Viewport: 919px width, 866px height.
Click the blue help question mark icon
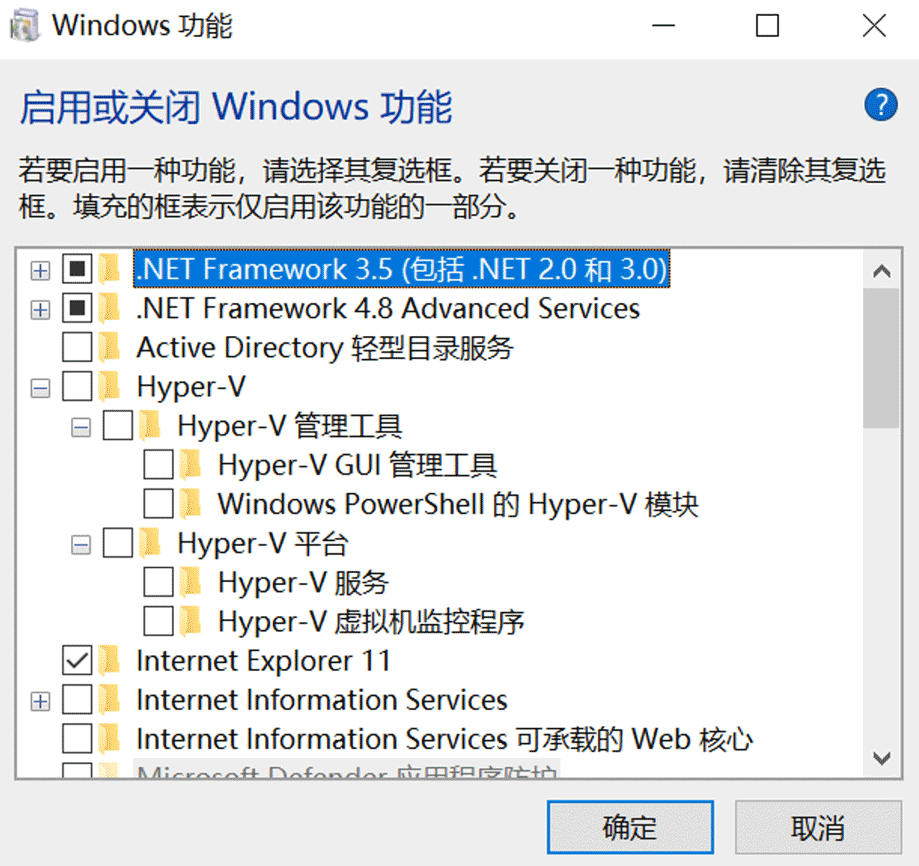tap(880, 104)
